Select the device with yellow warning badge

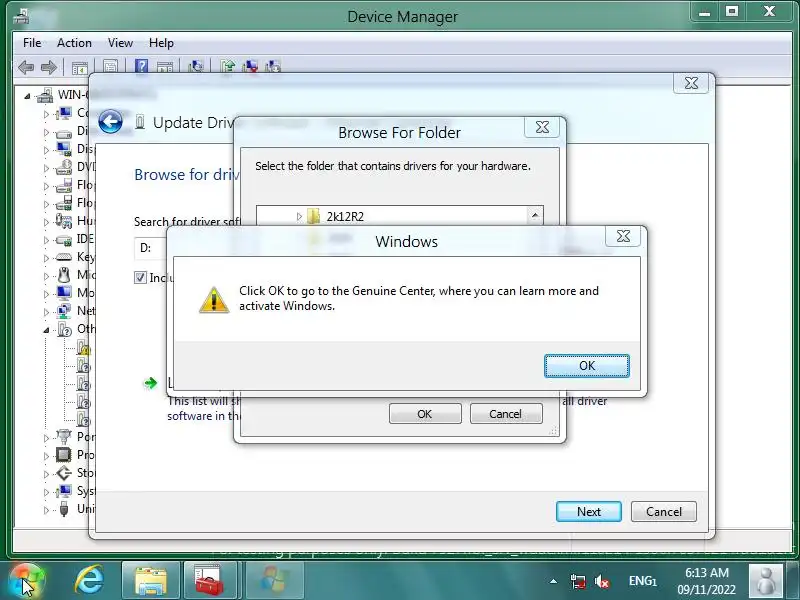coord(83,347)
